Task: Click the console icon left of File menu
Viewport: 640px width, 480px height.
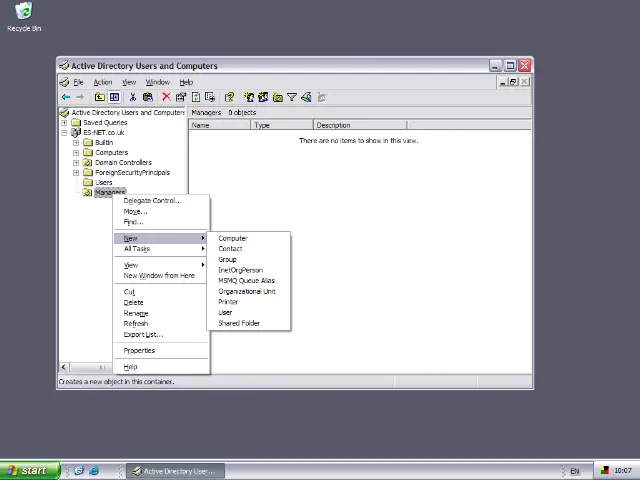Action: (64, 82)
